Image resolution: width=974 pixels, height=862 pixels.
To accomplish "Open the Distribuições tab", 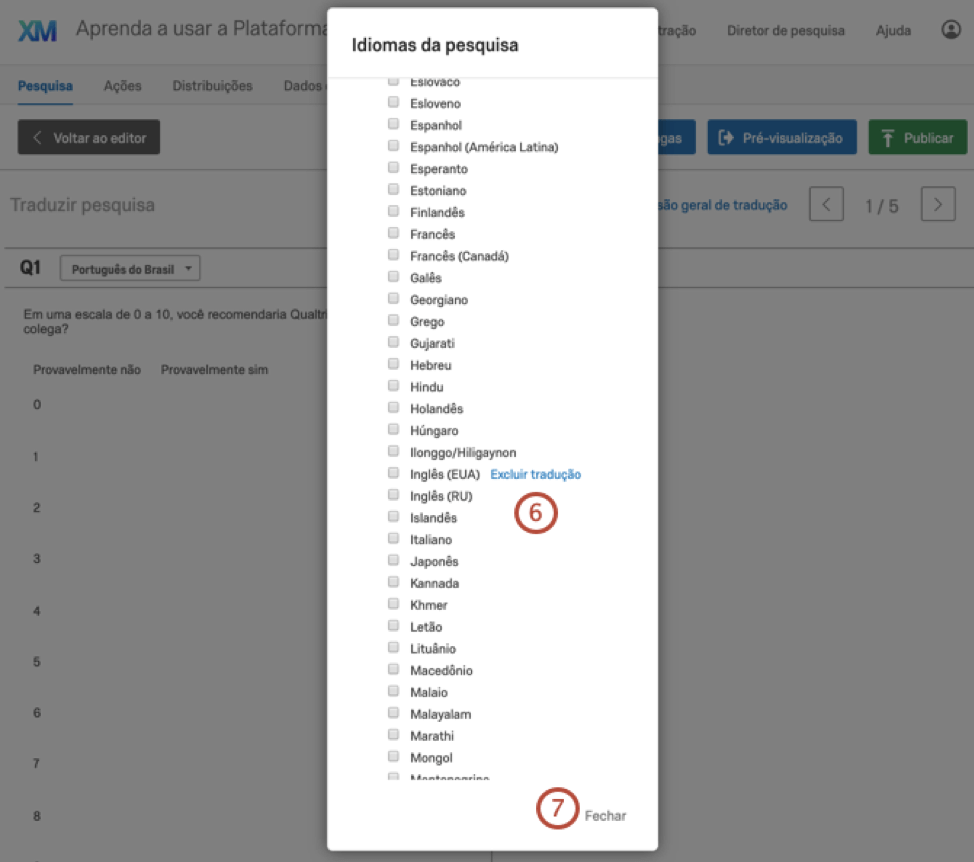I will [x=212, y=86].
